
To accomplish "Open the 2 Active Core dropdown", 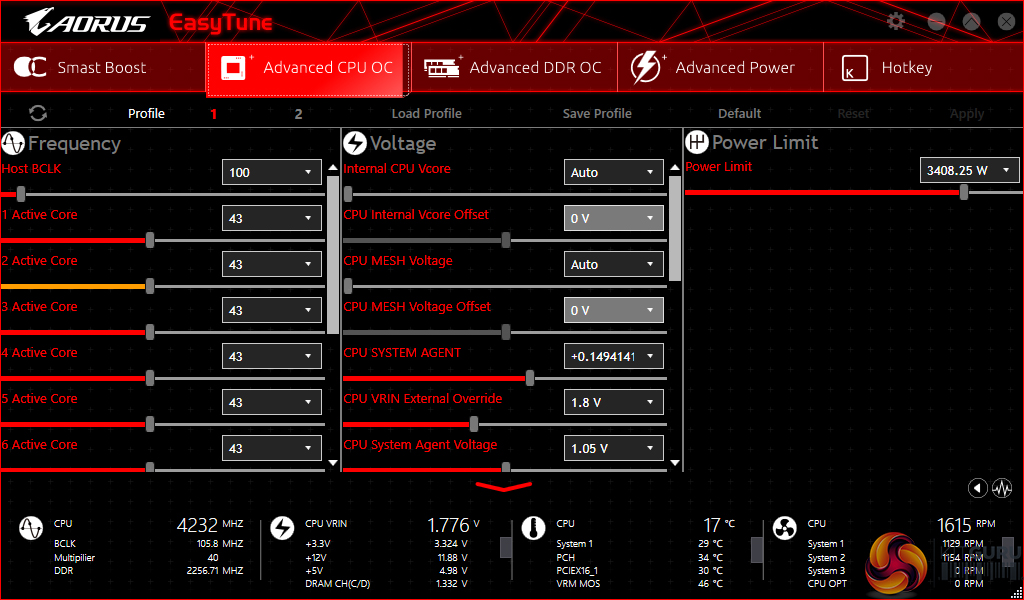I will coord(272,264).
